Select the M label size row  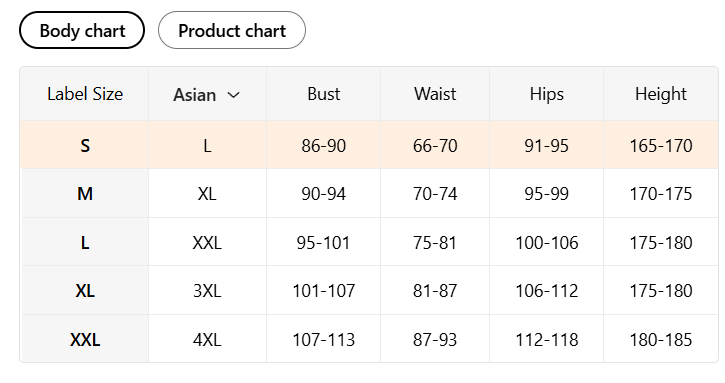(x=369, y=193)
